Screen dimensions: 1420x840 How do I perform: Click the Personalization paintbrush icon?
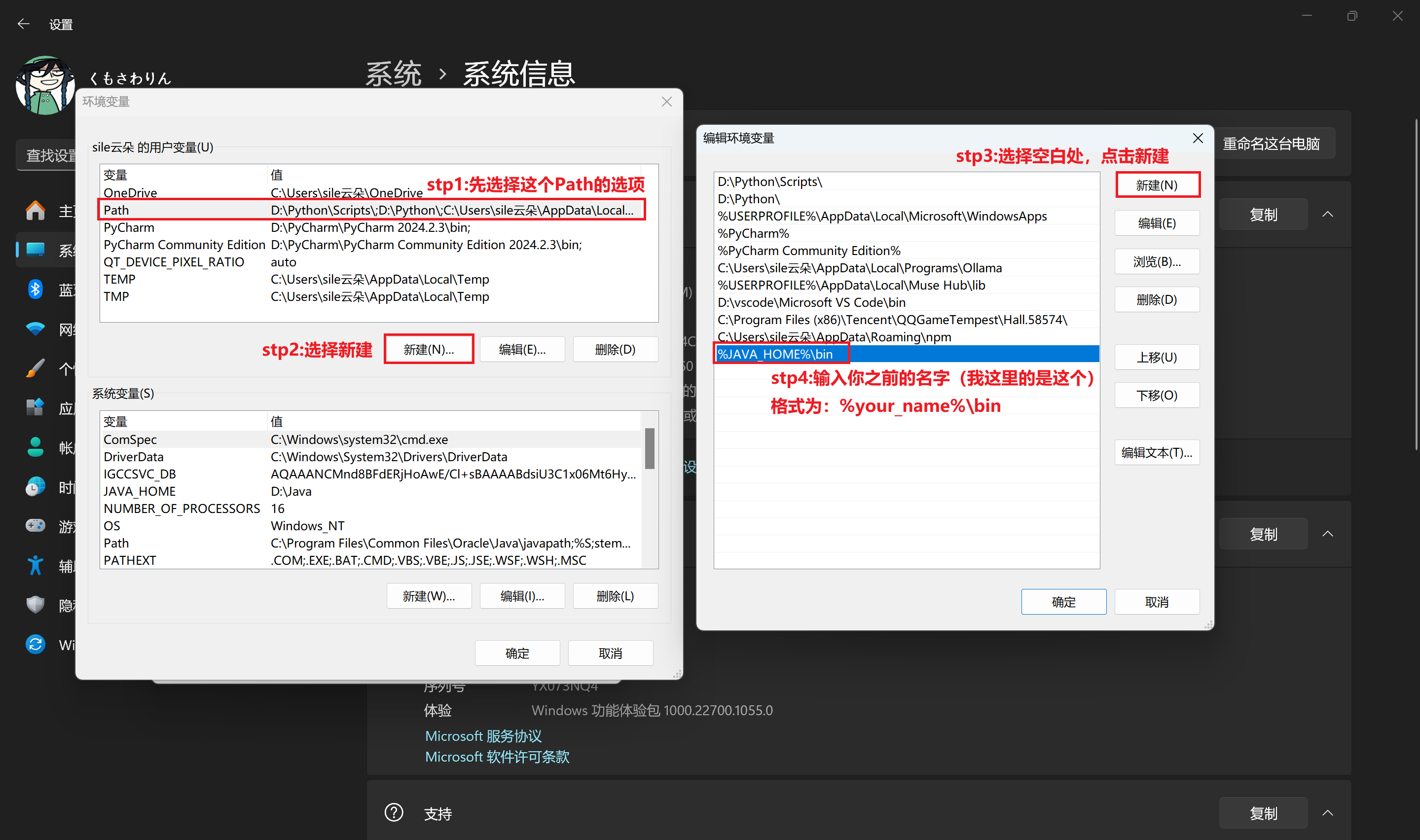(35, 368)
